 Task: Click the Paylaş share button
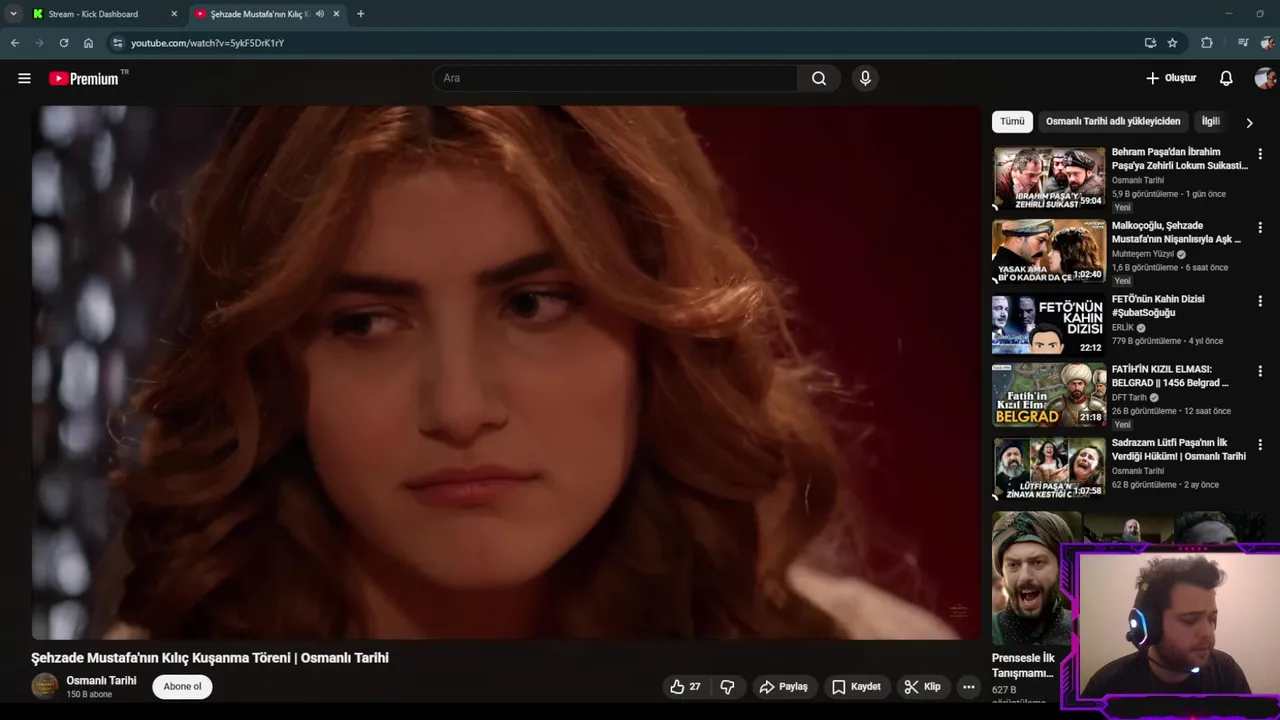click(783, 687)
